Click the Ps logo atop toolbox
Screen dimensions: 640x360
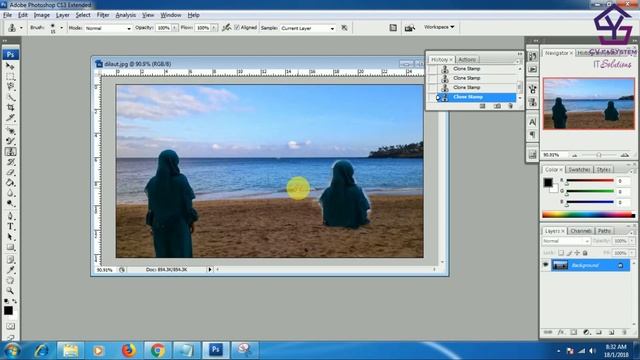tap(10, 54)
